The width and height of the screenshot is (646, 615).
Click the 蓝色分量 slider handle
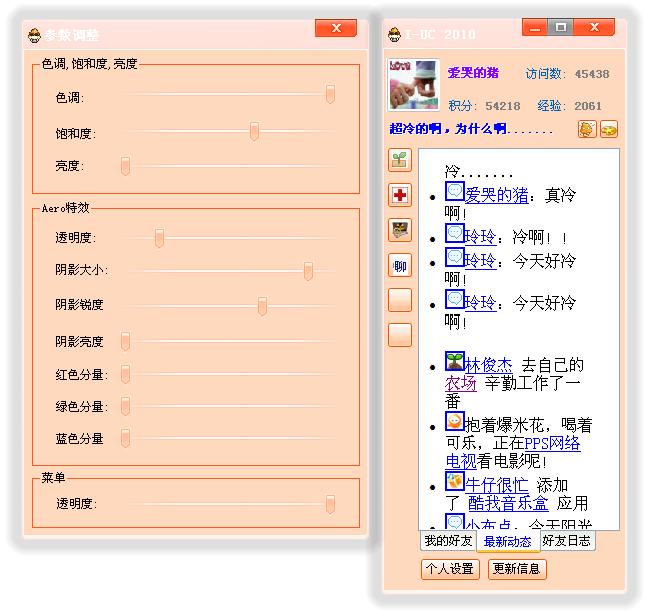pos(125,438)
